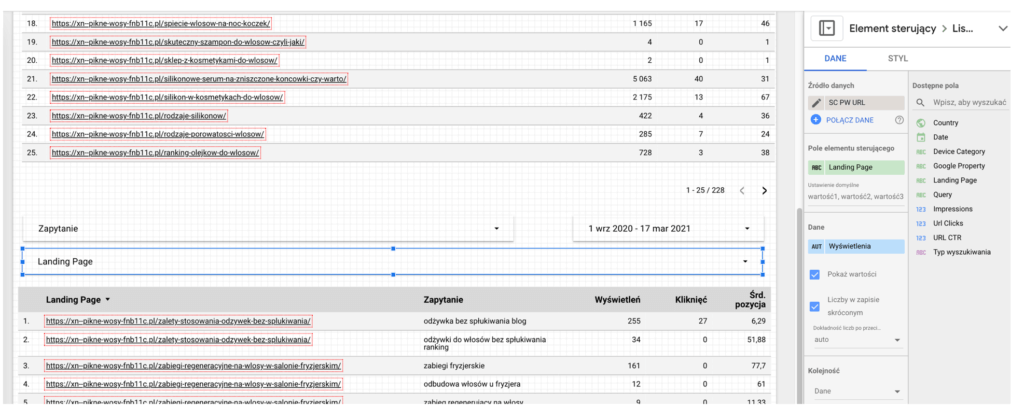Click the pencil icon to edit SC PW URL
This screenshot has height=419, width=1024.
(817, 103)
